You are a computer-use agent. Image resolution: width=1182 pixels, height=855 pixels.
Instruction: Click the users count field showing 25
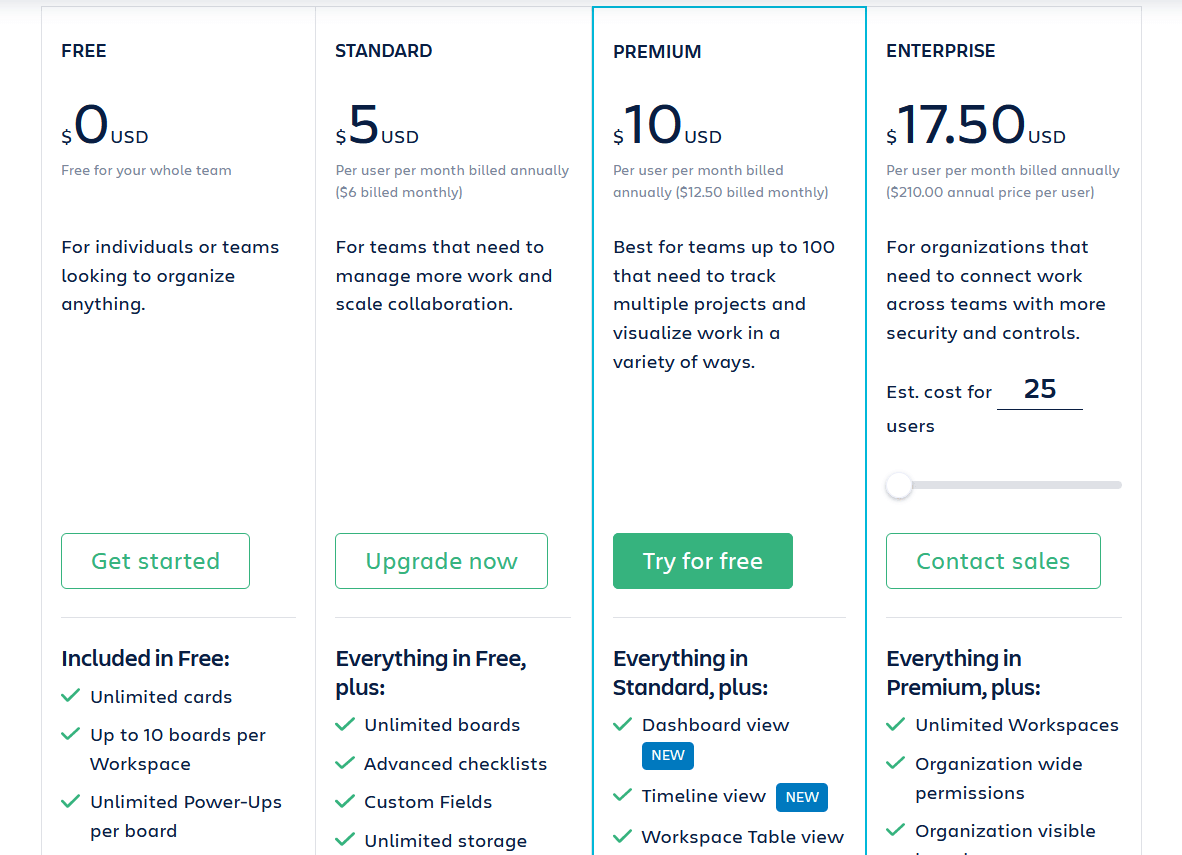[x=1039, y=390]
